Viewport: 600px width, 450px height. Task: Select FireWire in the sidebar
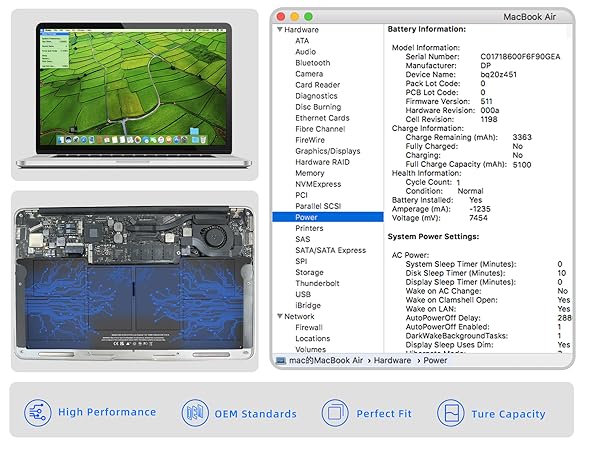[x=310, y=140]
